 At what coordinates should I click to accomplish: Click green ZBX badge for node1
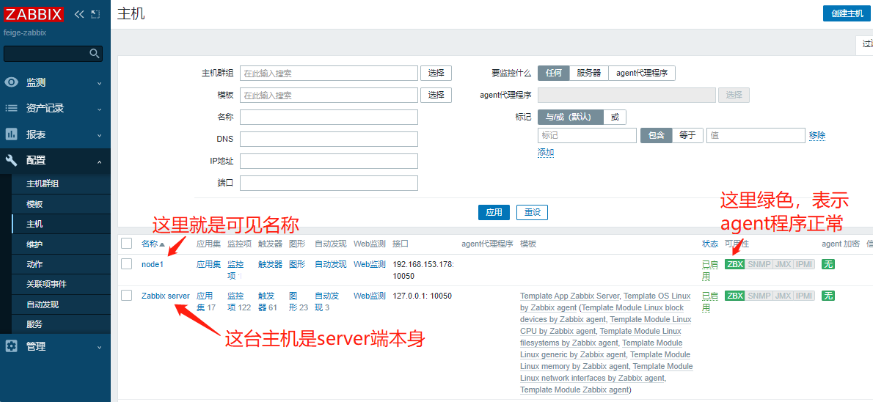pos(734,264)
